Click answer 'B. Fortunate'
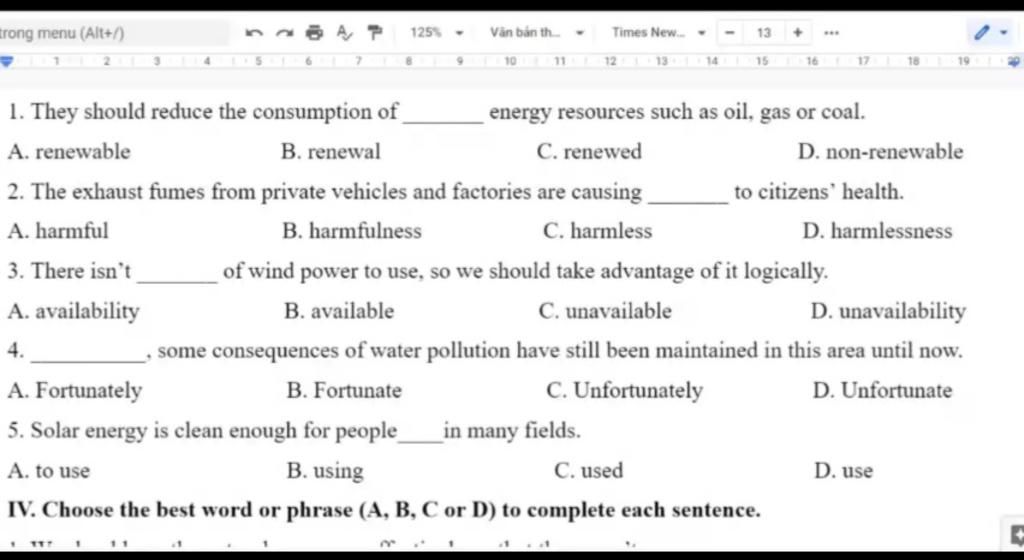 [x=344, y=391]
